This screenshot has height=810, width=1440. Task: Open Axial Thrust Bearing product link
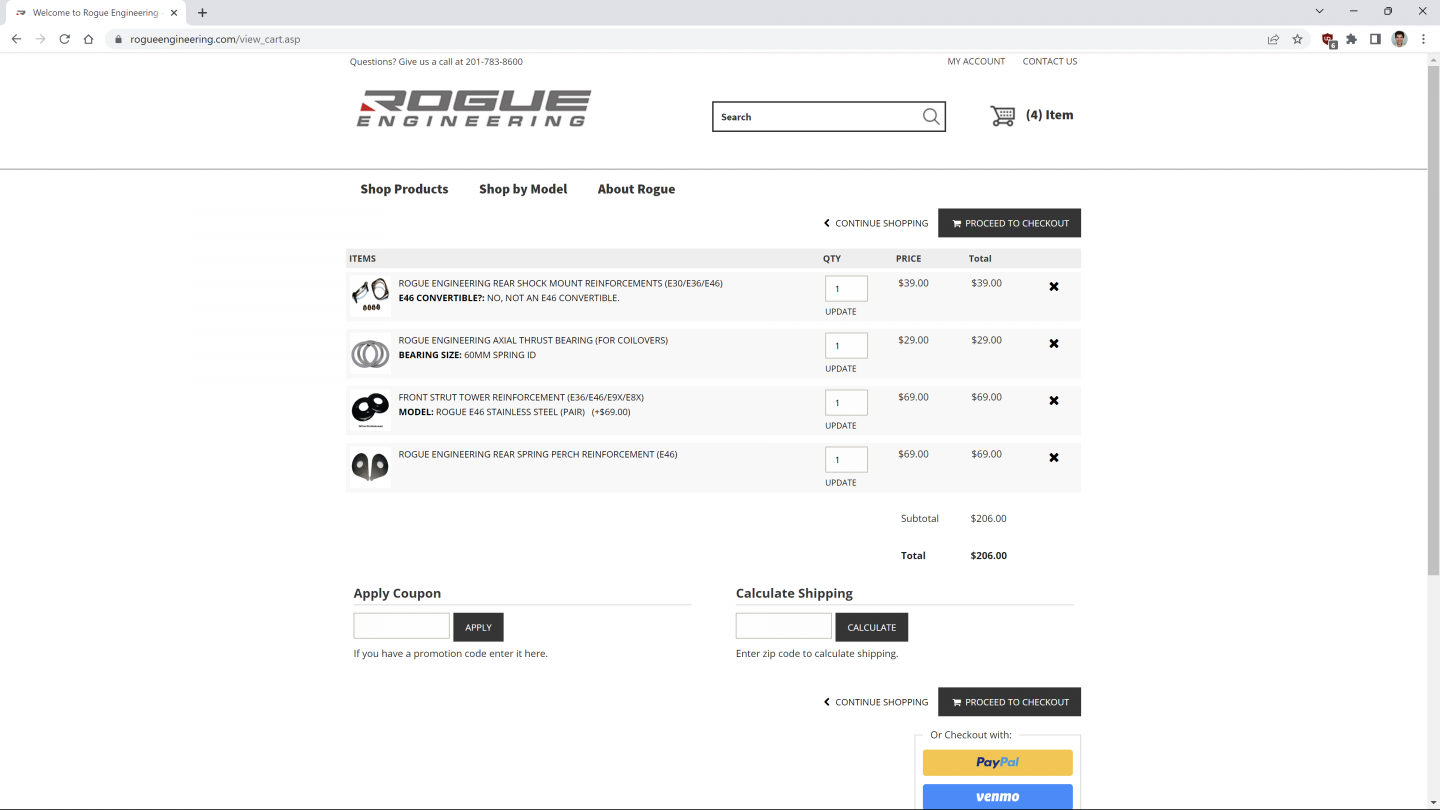point(533,341)
